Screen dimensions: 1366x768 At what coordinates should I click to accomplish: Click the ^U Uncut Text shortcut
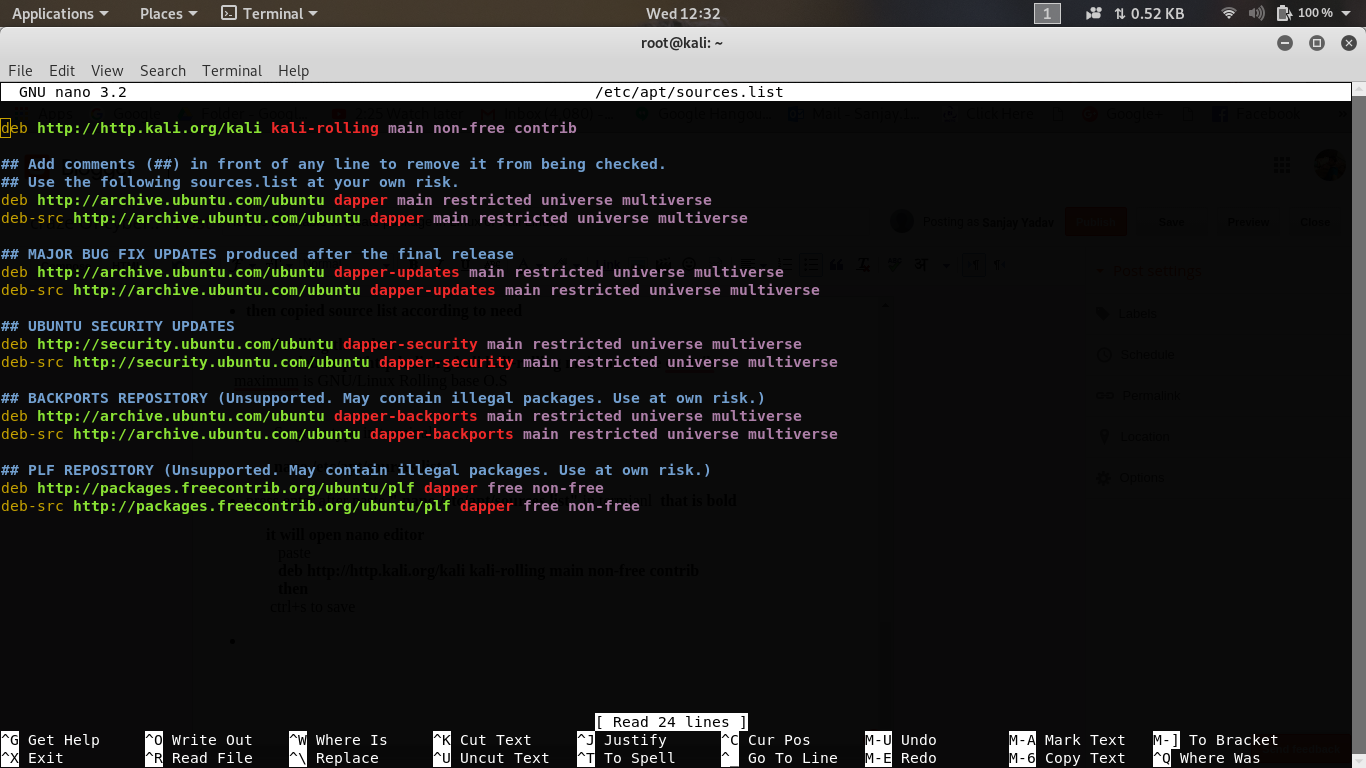coord(491,758)
